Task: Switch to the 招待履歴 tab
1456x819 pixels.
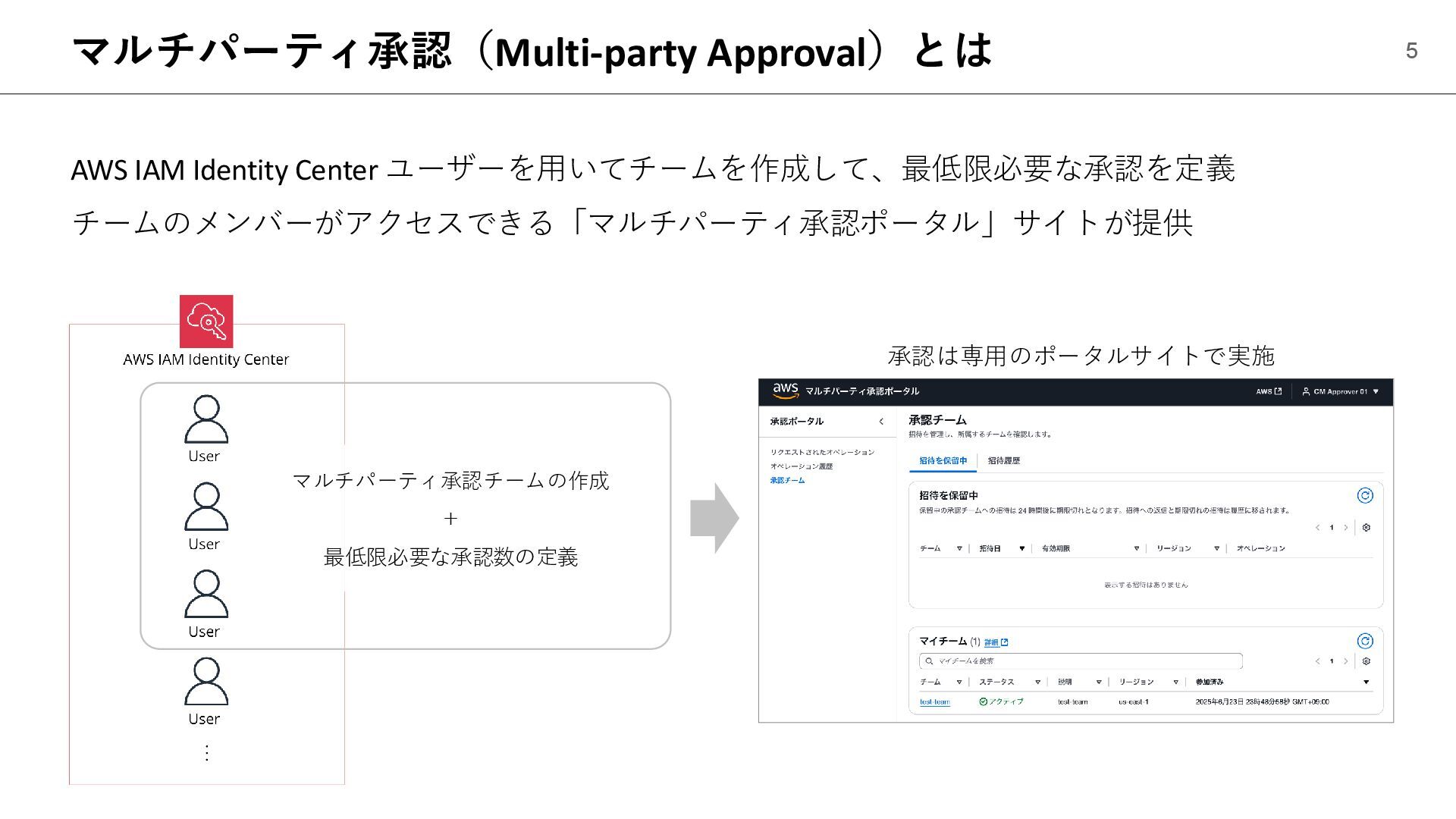Action: [1004, 460]
